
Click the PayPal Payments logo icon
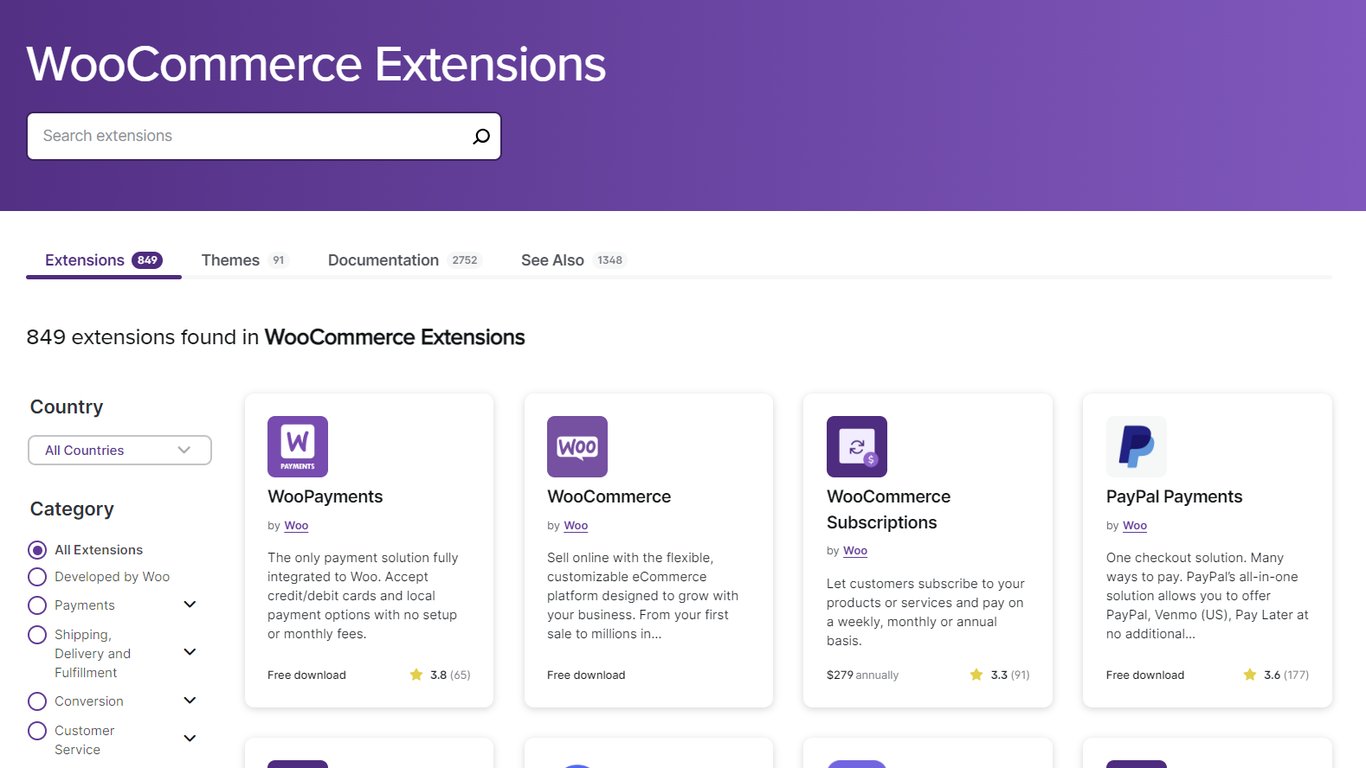1136,446
